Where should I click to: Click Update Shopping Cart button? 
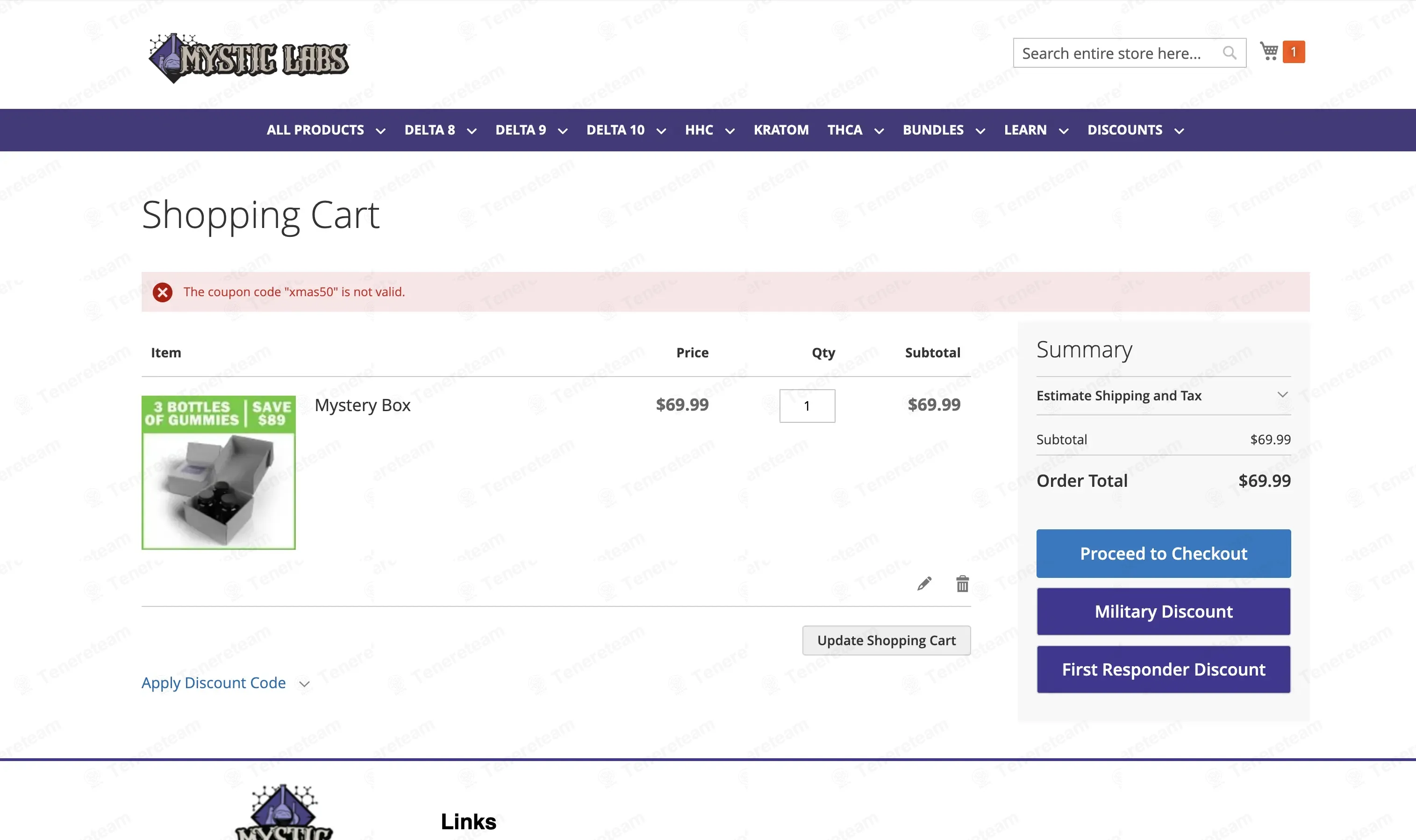coord(886,641)
